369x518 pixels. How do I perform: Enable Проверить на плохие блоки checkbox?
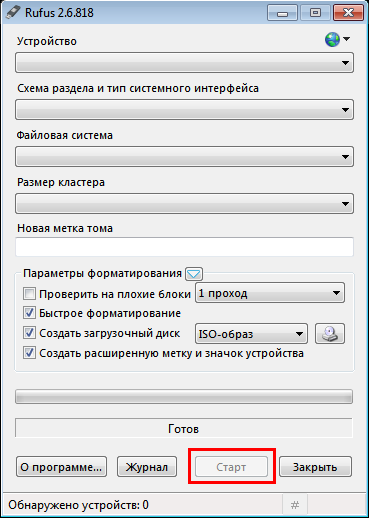coord(29,294)
